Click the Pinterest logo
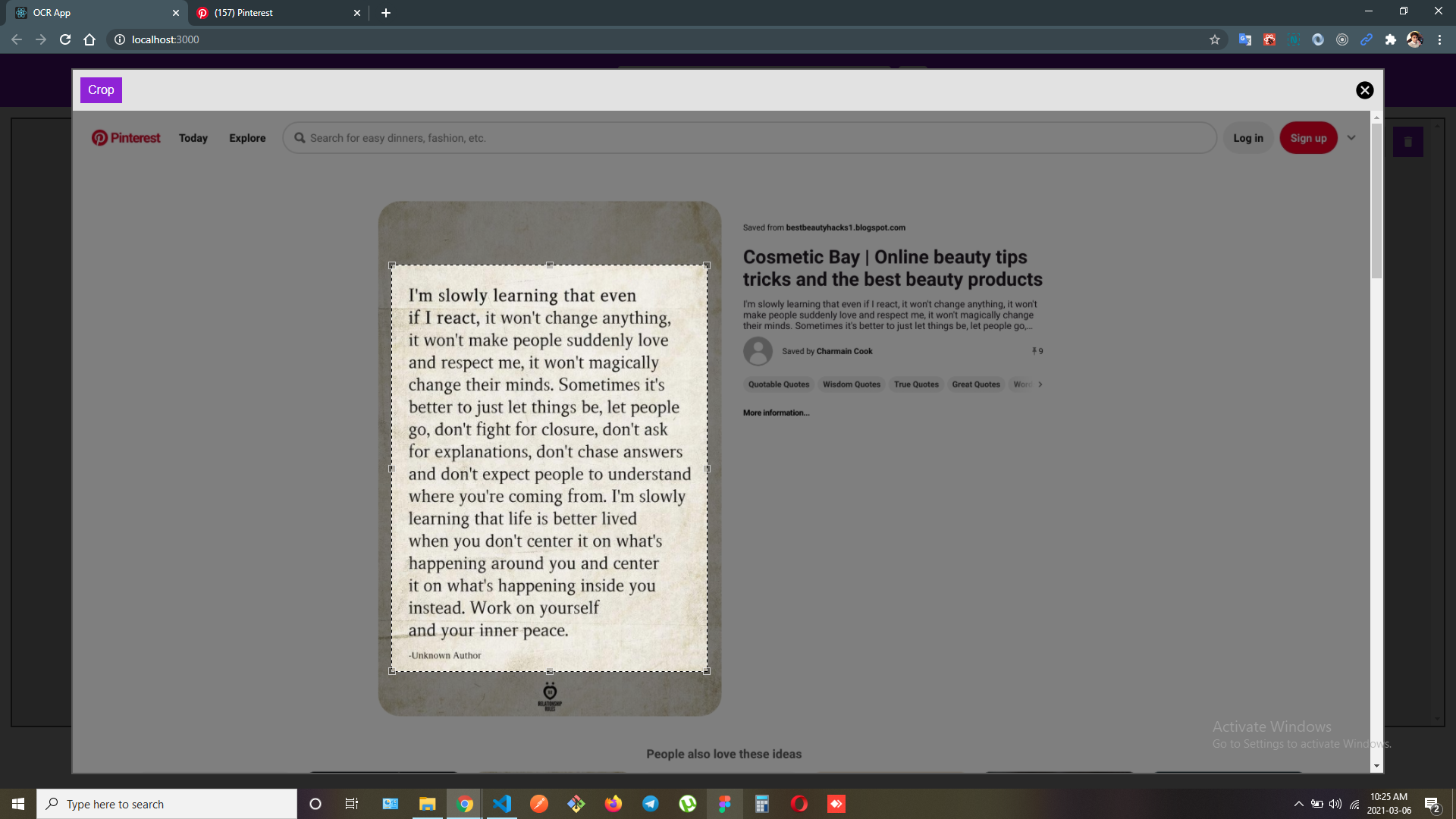 click(126, 138)
